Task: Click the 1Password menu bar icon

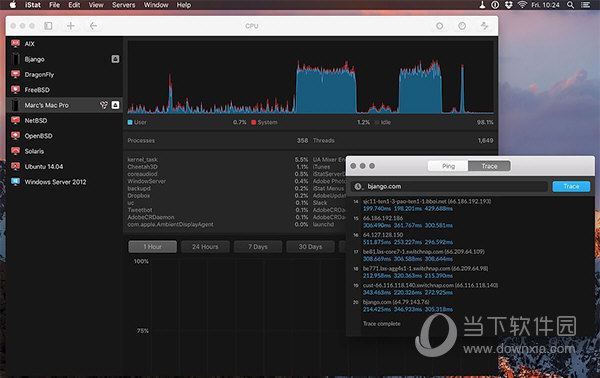Action: pos(495,5)
